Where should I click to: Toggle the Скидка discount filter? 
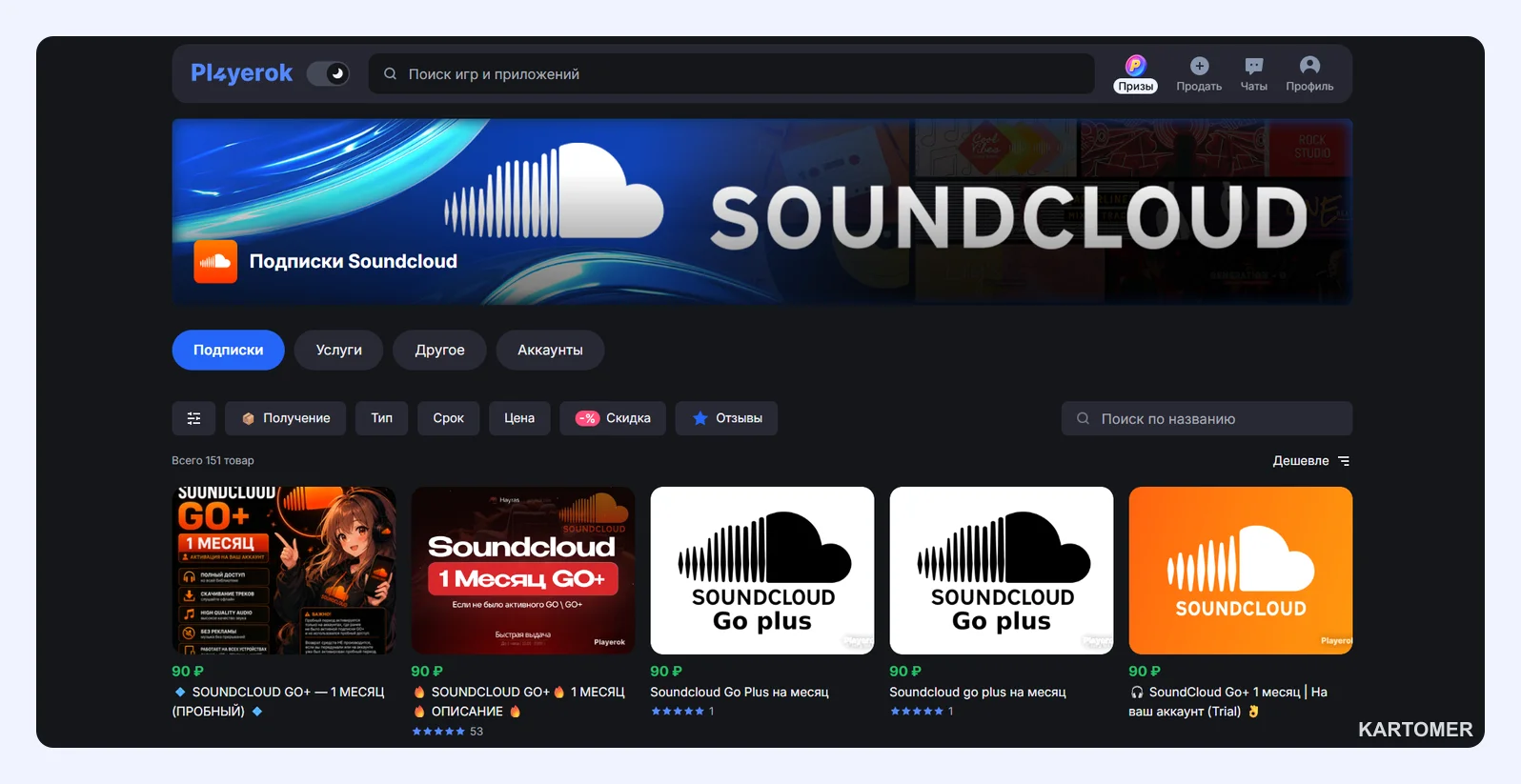pyautogui.click(x=613, y=418)
